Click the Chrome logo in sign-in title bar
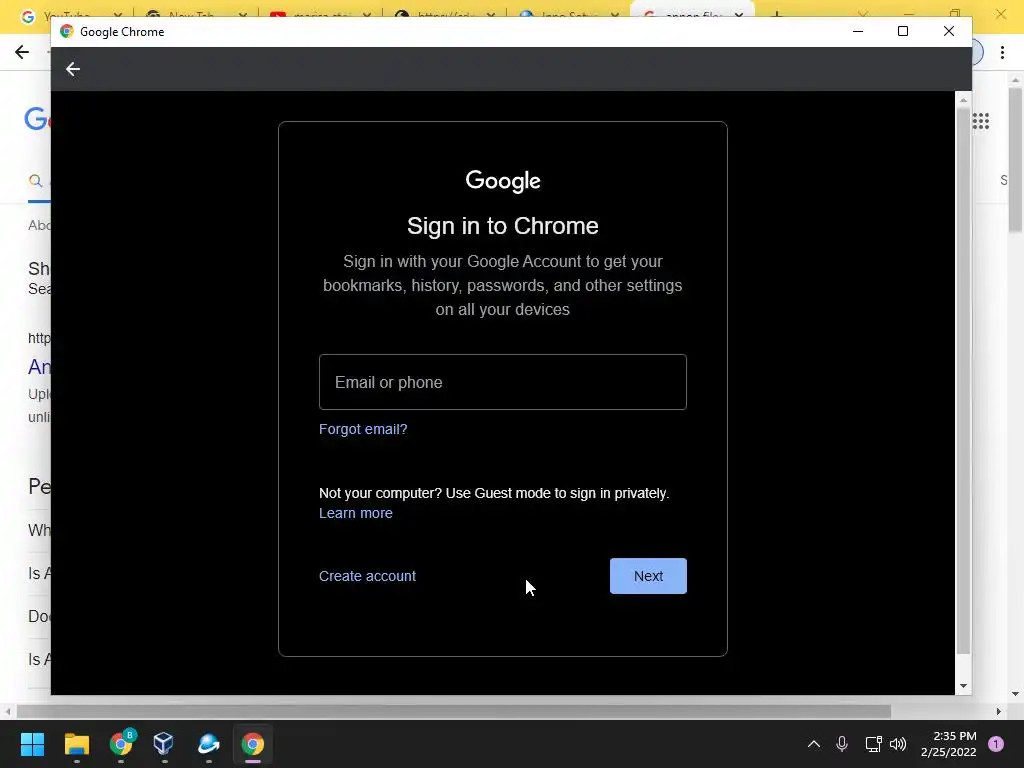 67,31
